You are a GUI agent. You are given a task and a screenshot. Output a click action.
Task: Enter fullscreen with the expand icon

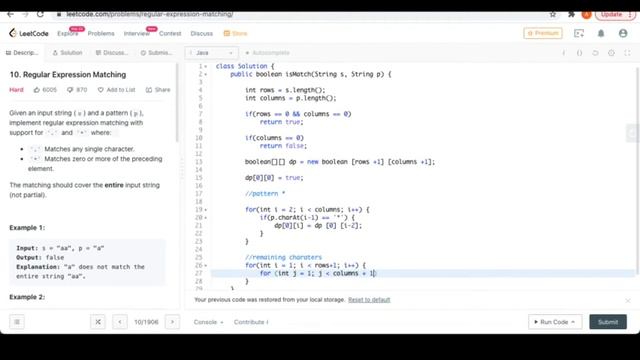627,53
